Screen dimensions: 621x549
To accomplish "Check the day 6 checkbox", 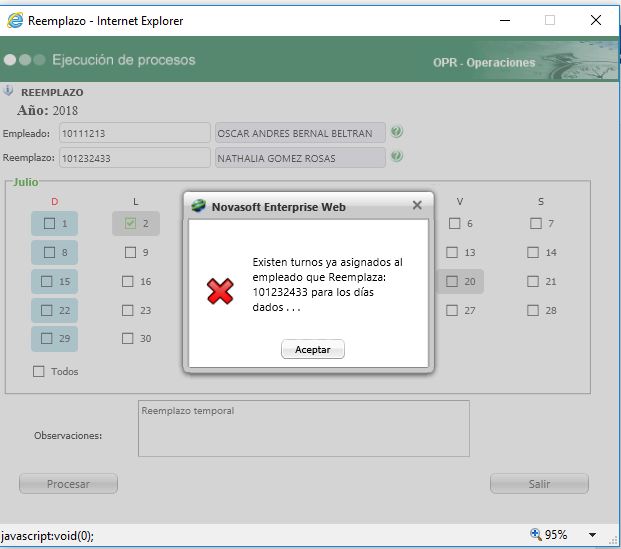I will (x=455, y=223).
